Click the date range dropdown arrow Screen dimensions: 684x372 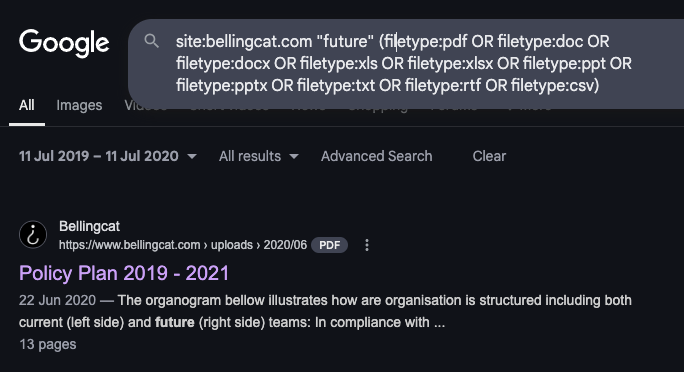(x=192, y=156)
